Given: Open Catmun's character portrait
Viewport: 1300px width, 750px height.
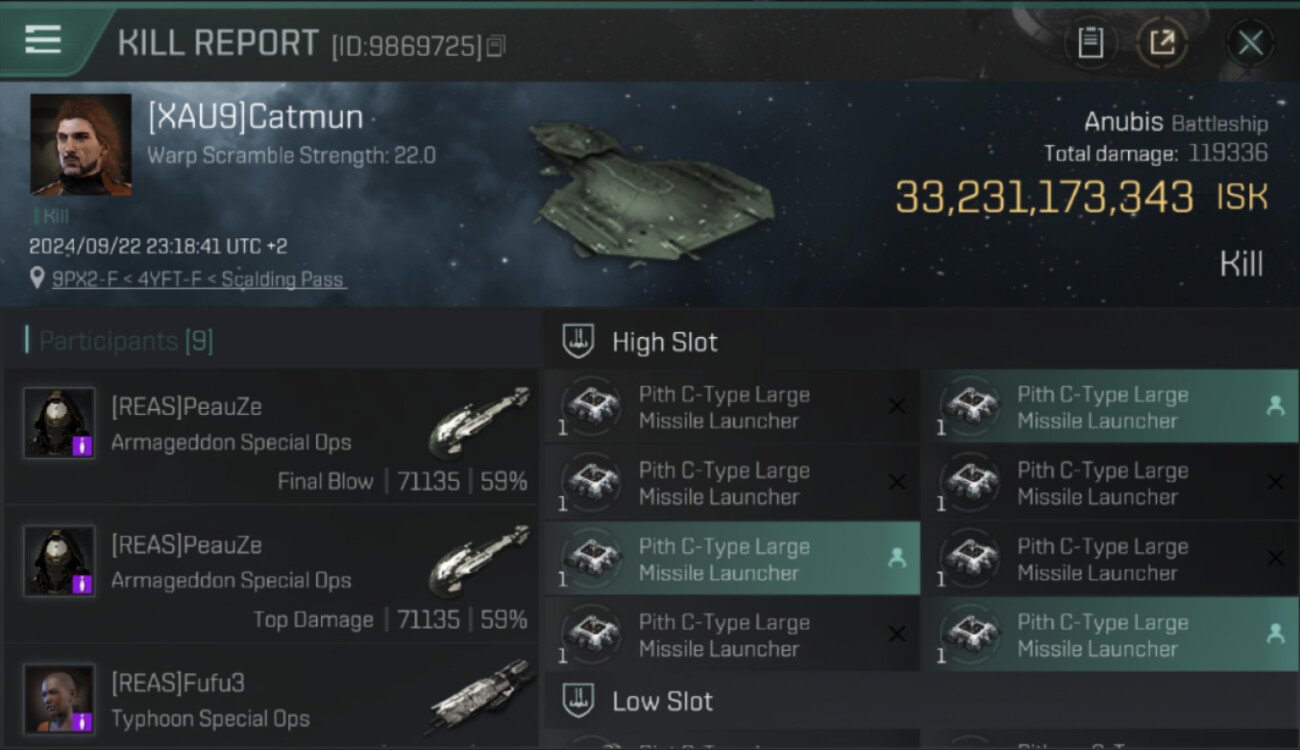Looking at the screenshot, I should tap(81, 144).
